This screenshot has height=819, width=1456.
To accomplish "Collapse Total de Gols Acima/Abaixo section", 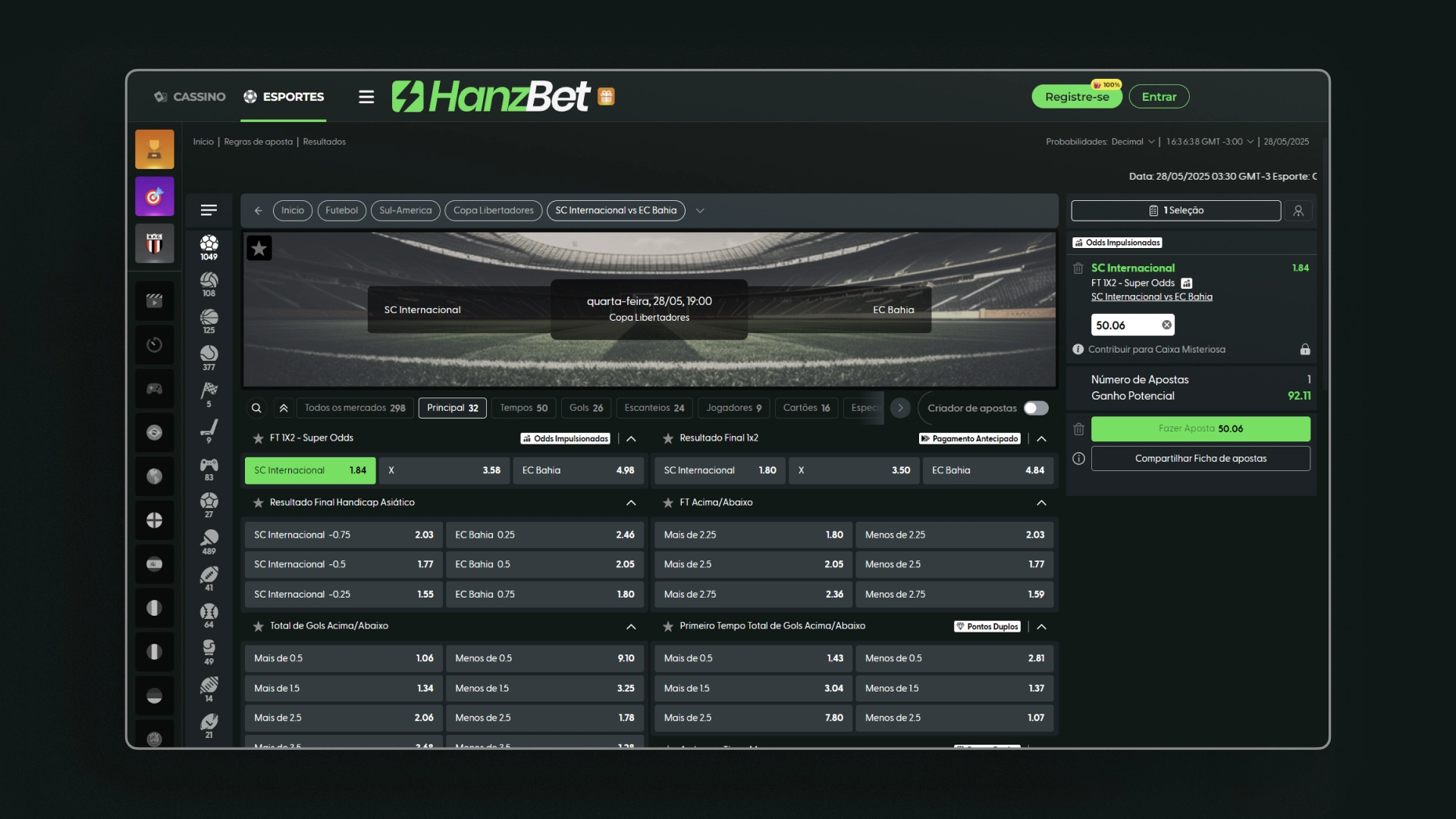I will [631, 626].
